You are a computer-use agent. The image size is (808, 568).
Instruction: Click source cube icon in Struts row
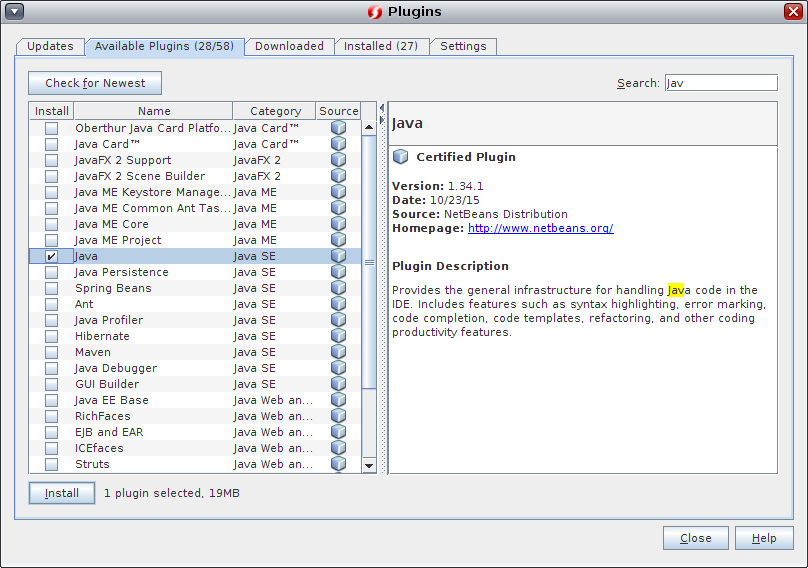(338, 463)
